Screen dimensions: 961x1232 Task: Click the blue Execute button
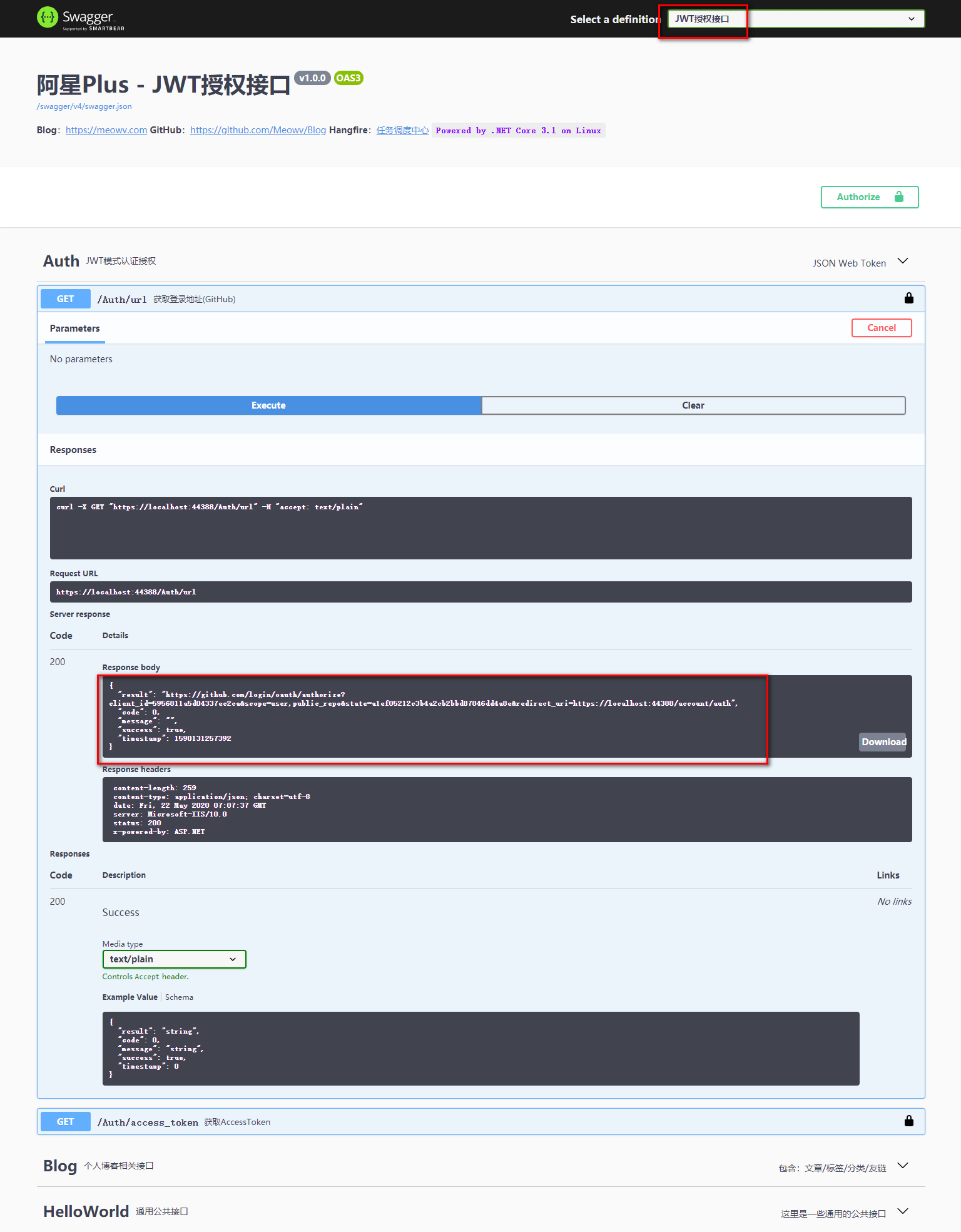tap(268, 405)
